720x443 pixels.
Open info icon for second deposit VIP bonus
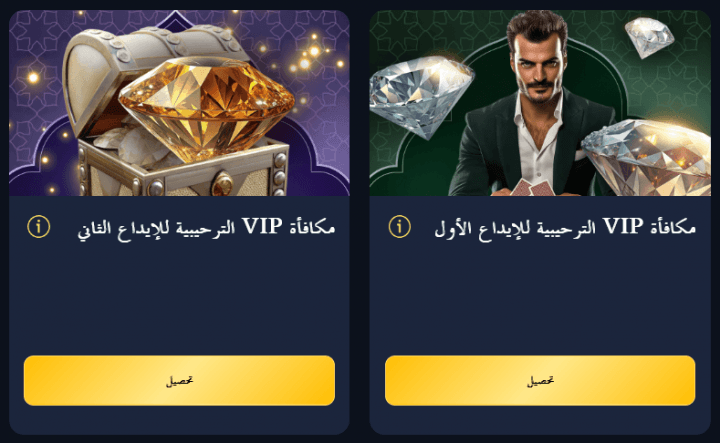(39, 227)
